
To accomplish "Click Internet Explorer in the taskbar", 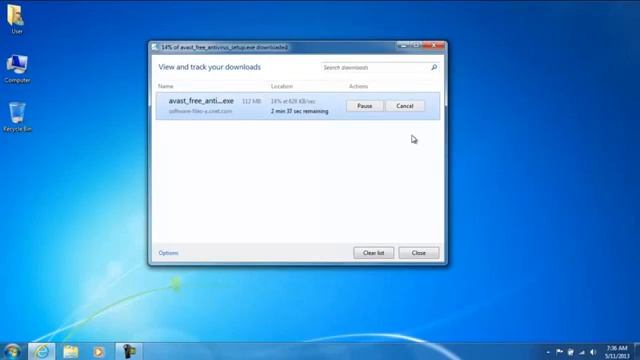I will 42,352.
